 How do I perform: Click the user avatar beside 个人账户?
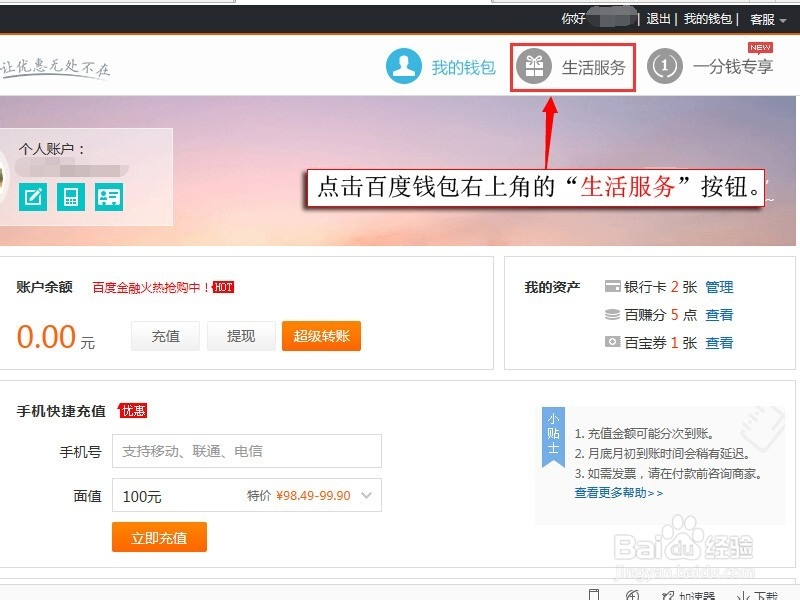point(4,179)
